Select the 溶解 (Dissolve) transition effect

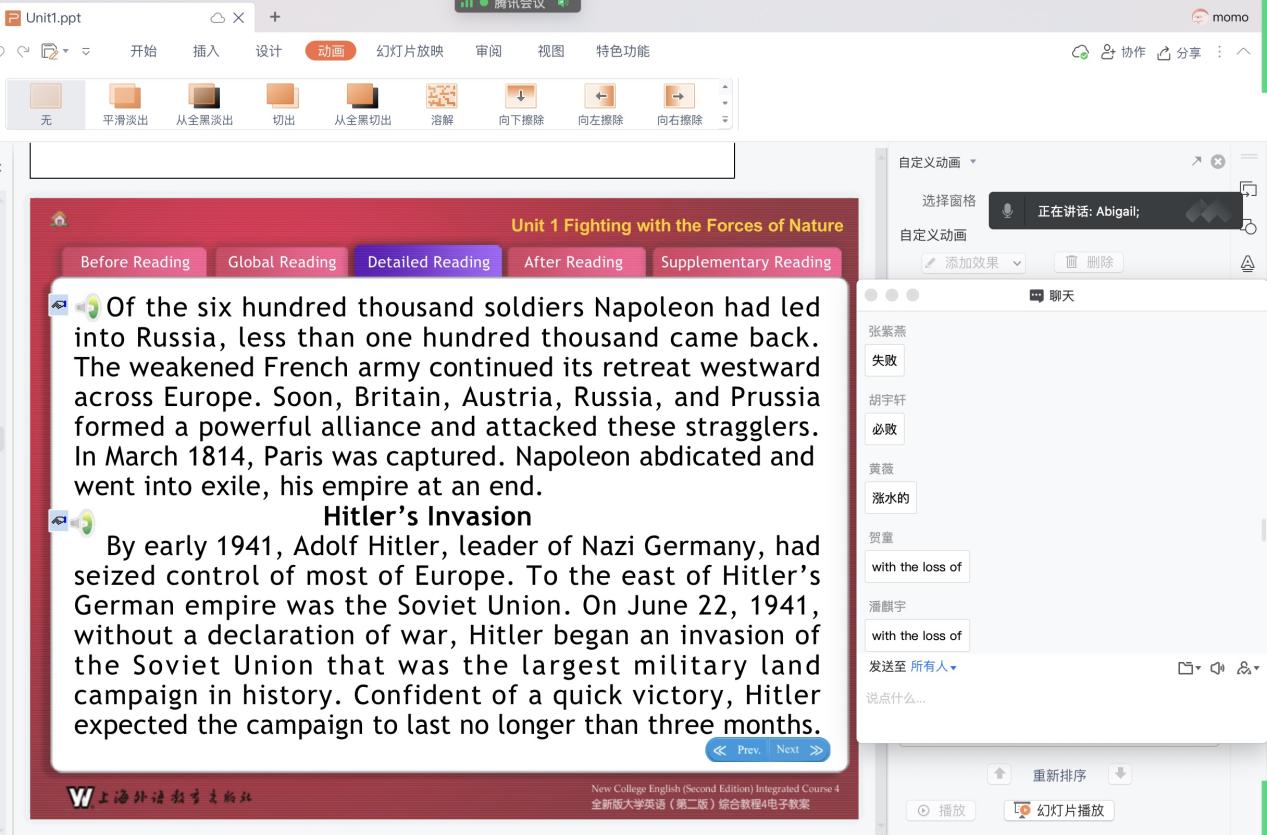click(441, 104)
